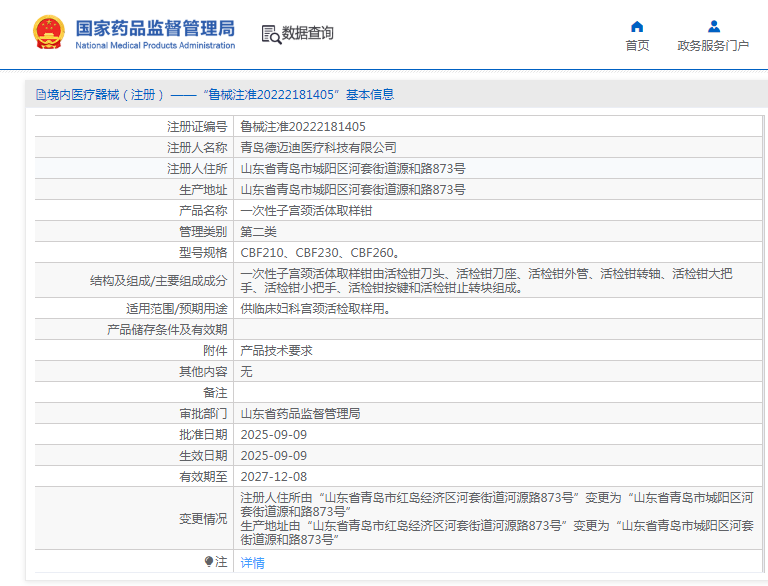768x586 pixels.
Task: Click the panel header 基本信息 title
Action: [370, 95]
